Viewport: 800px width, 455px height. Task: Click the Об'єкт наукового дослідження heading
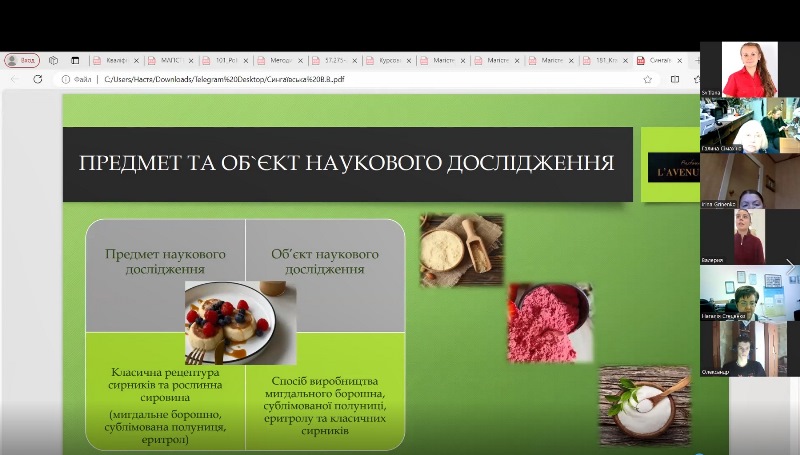[325, 261]
